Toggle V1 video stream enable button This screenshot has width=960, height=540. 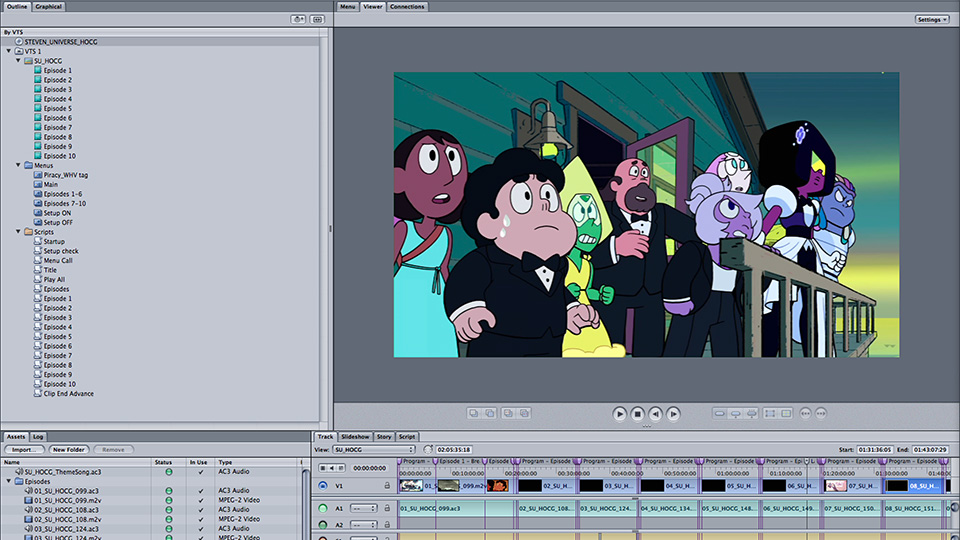(323, 486)
